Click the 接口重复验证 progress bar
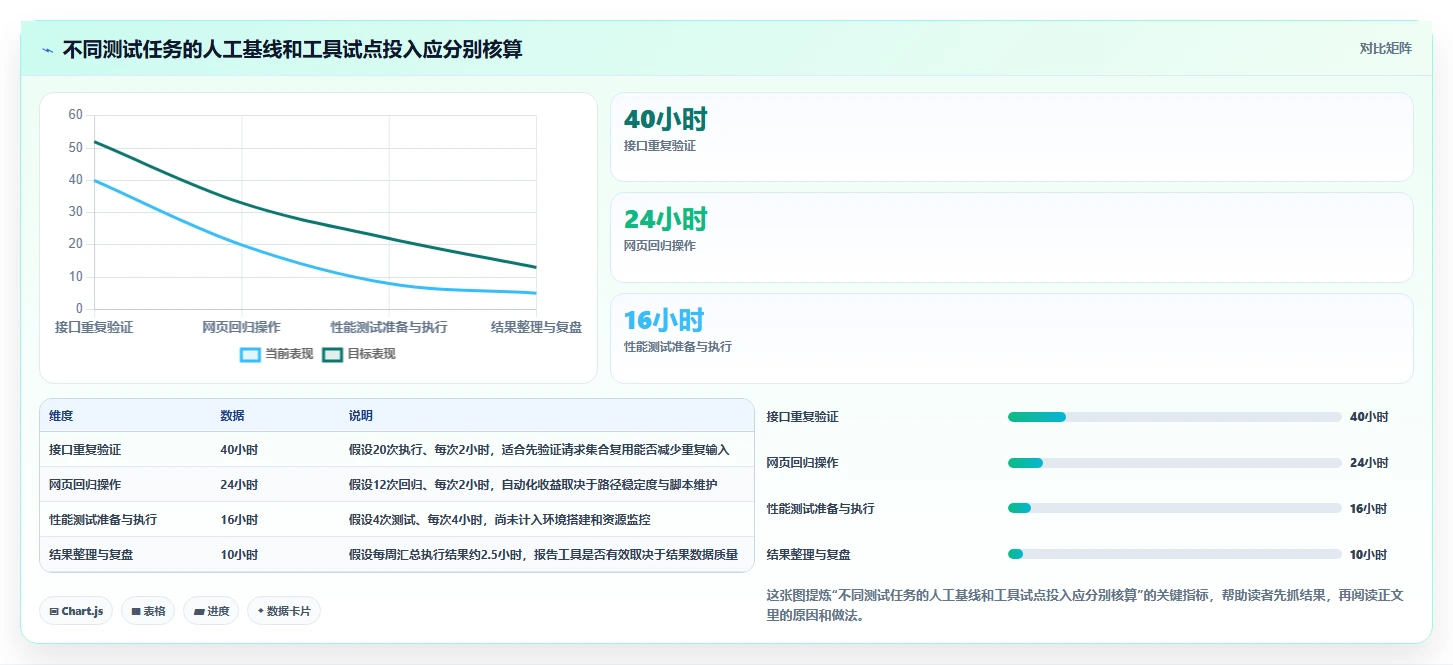Image resolution: width=1453 pixels, height=665 pixels. pyautogui.click(x=1174, y=417)
